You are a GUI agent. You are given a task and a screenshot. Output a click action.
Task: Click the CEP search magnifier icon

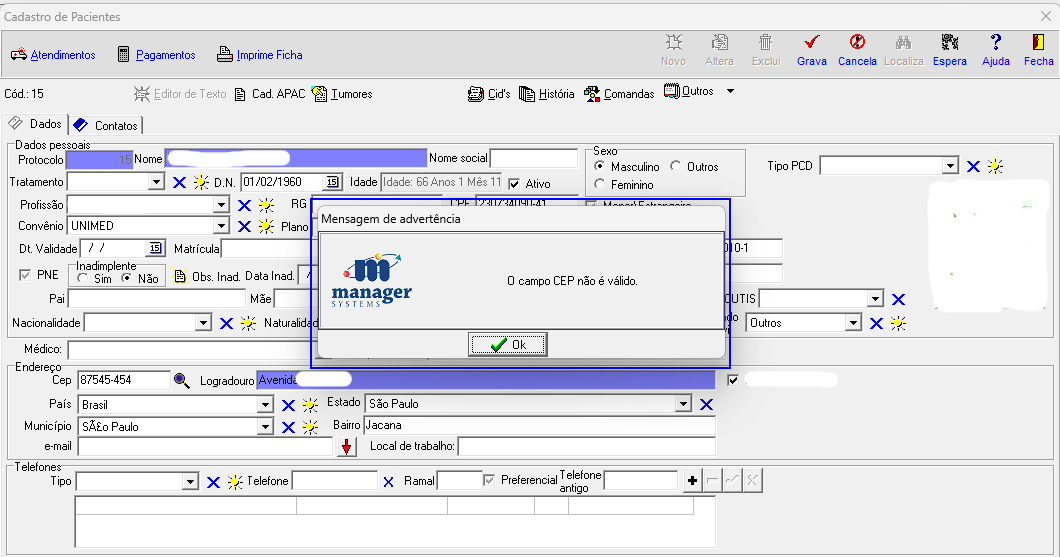coord(181,380)
